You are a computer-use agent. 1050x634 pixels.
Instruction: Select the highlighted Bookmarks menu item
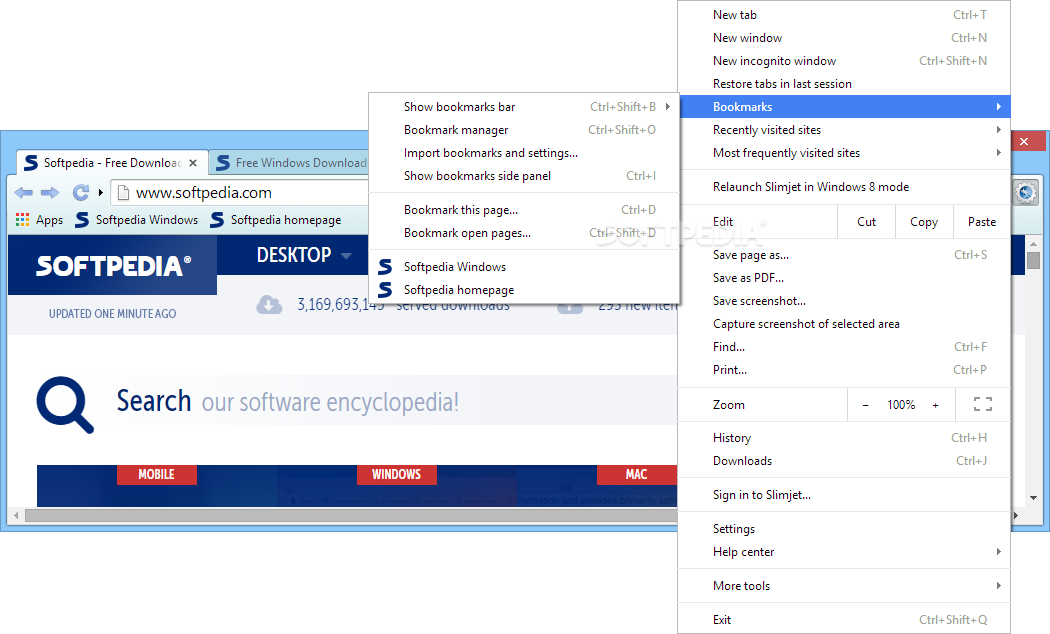tap(844, 106)
